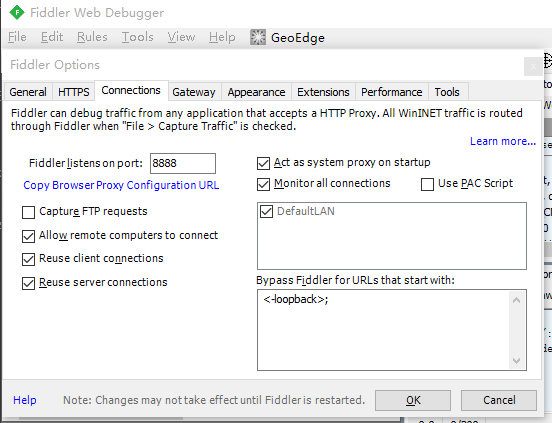The image size is (552, 423).
Task: Switch to the HTTPS tab
Action: pyautogui.click(x=74, y=92)
